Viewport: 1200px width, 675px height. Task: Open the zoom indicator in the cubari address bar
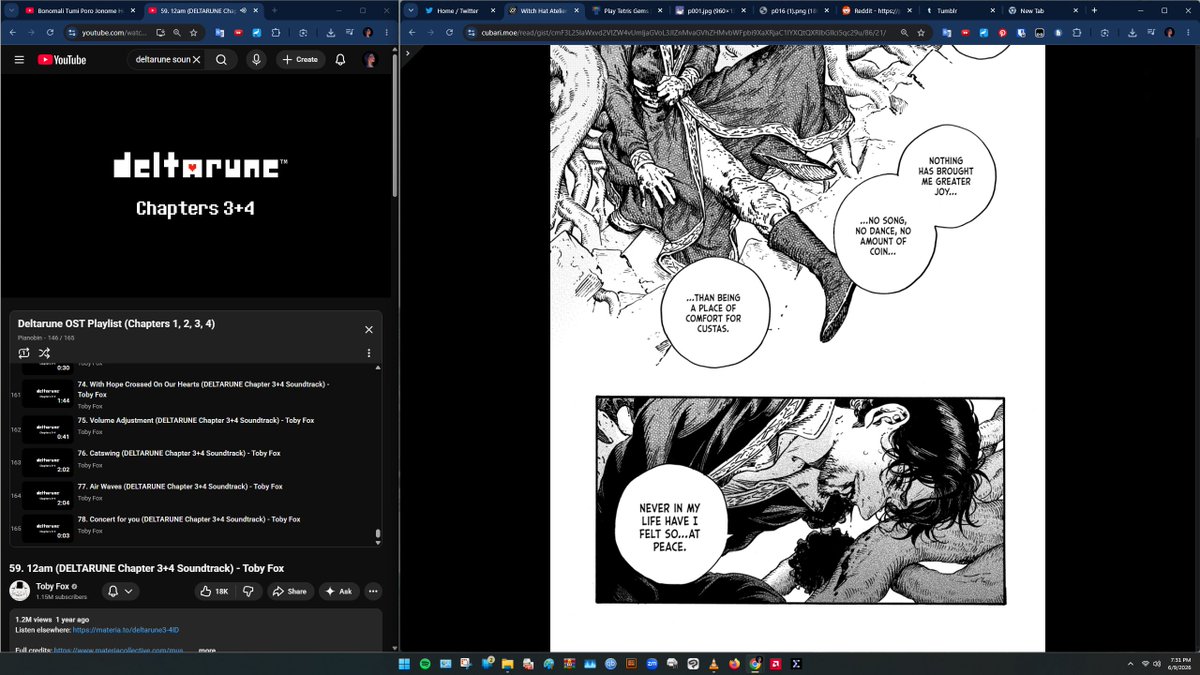tap(904, 32)
